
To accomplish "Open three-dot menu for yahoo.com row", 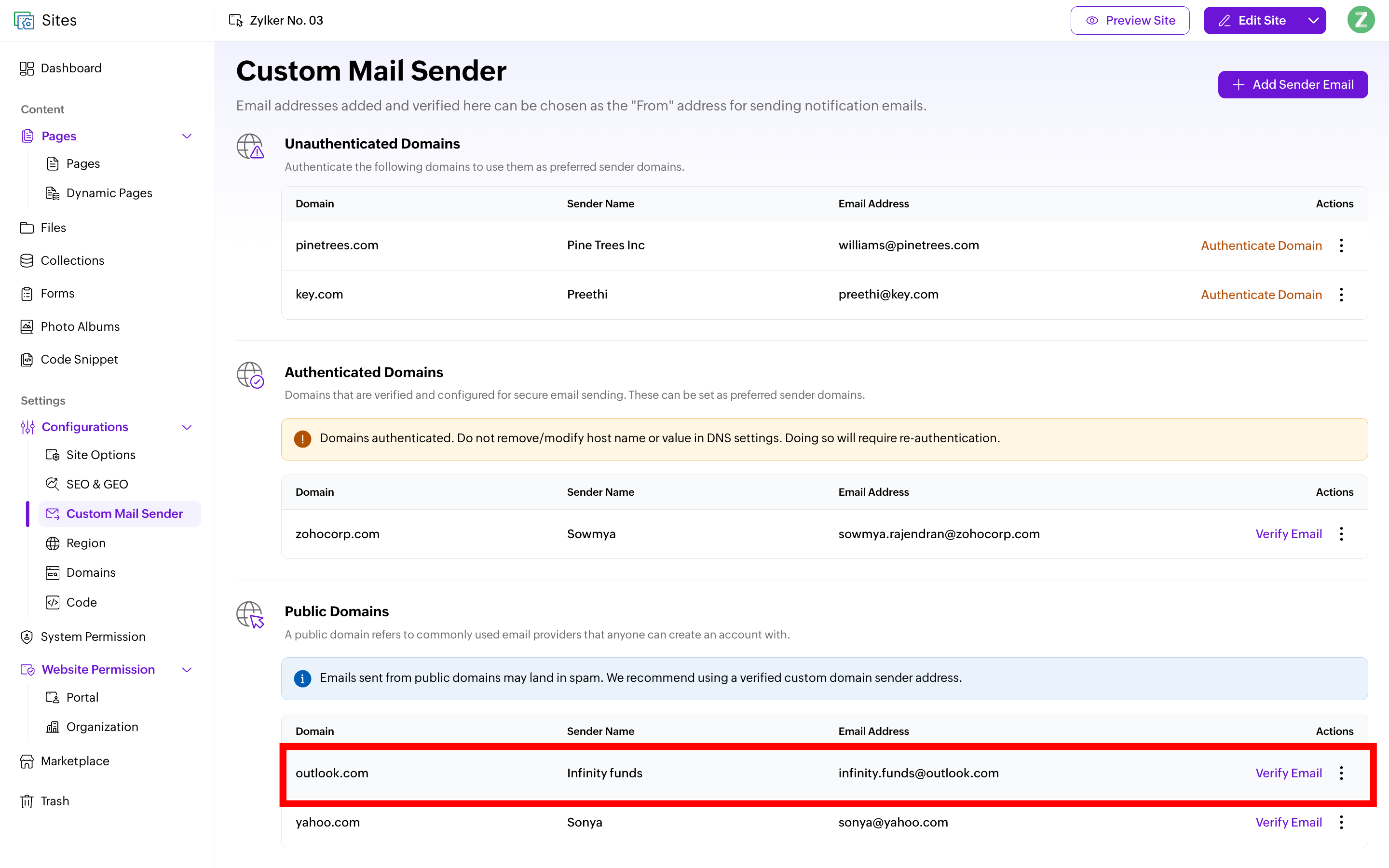I will click(1341, 822).
